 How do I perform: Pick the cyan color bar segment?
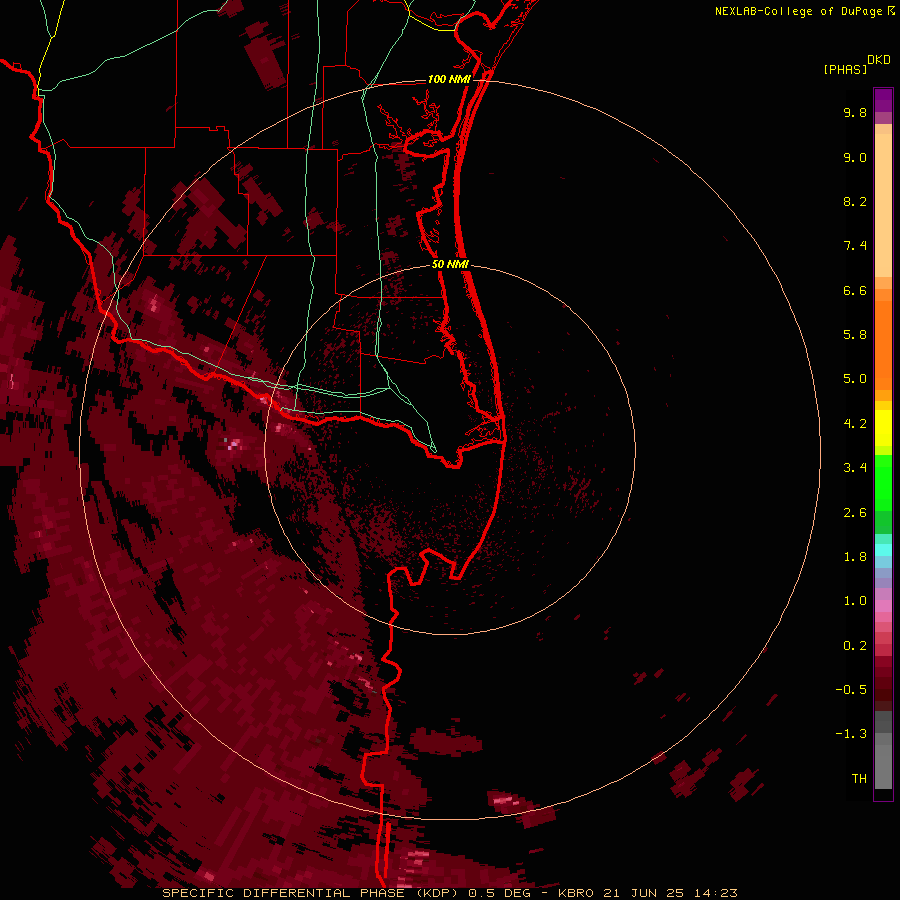[x=883, y=550]
